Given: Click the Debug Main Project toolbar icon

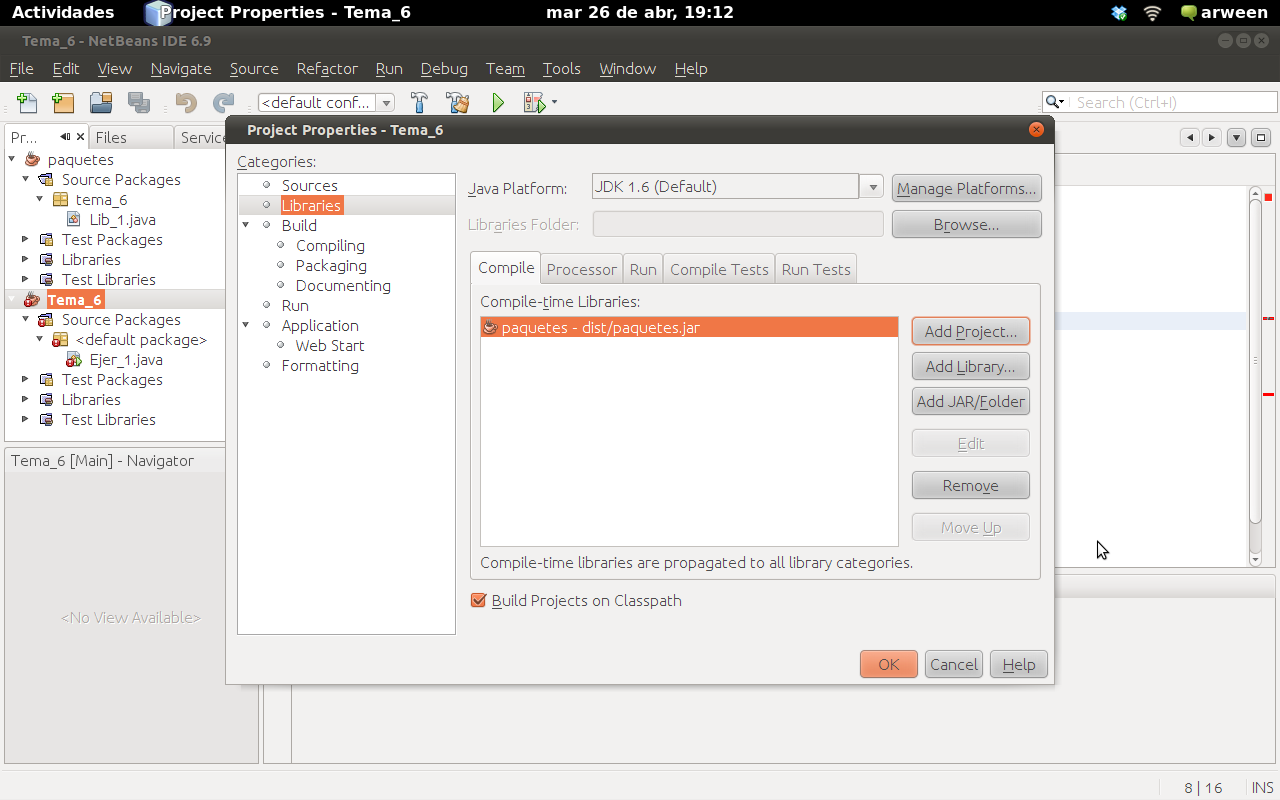Looking at the screenshot, I should coord(533,102).
